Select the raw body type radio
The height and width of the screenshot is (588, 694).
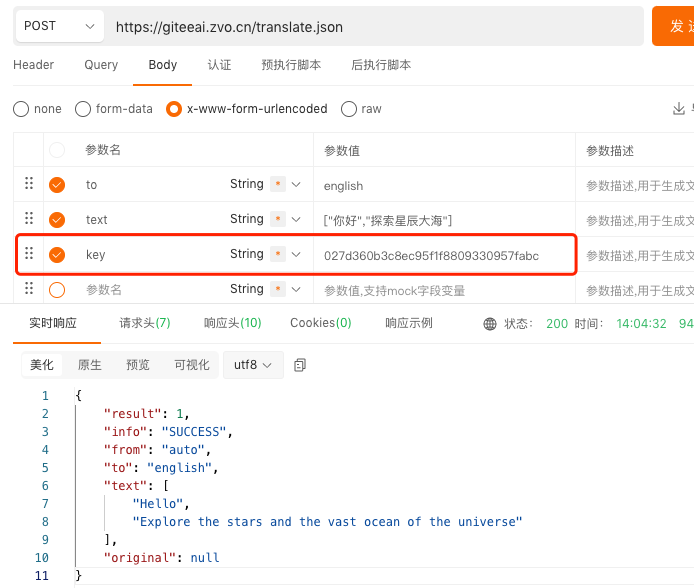(x=349, y=109)
